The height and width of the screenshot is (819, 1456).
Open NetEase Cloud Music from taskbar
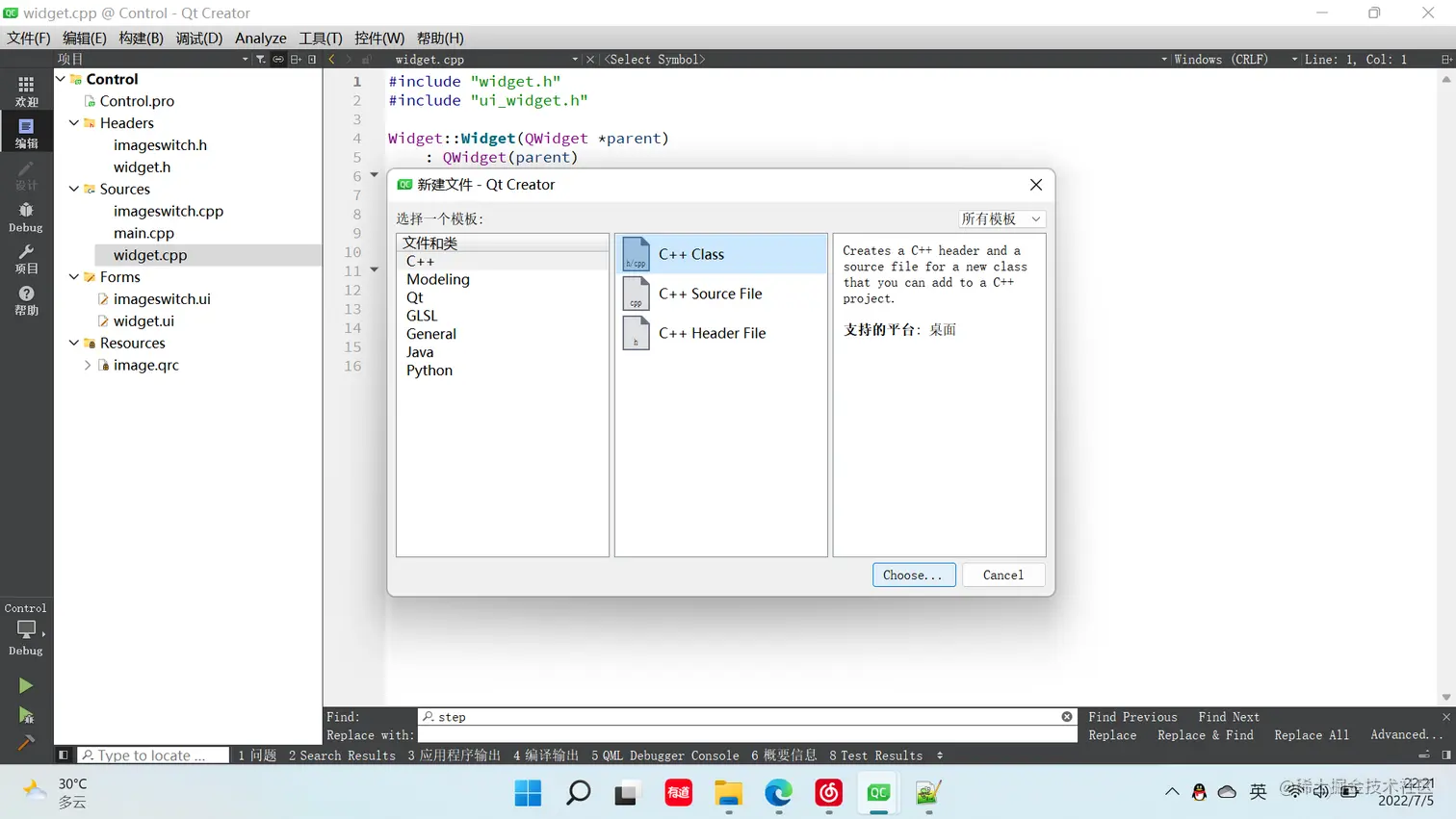pos(828,793)
